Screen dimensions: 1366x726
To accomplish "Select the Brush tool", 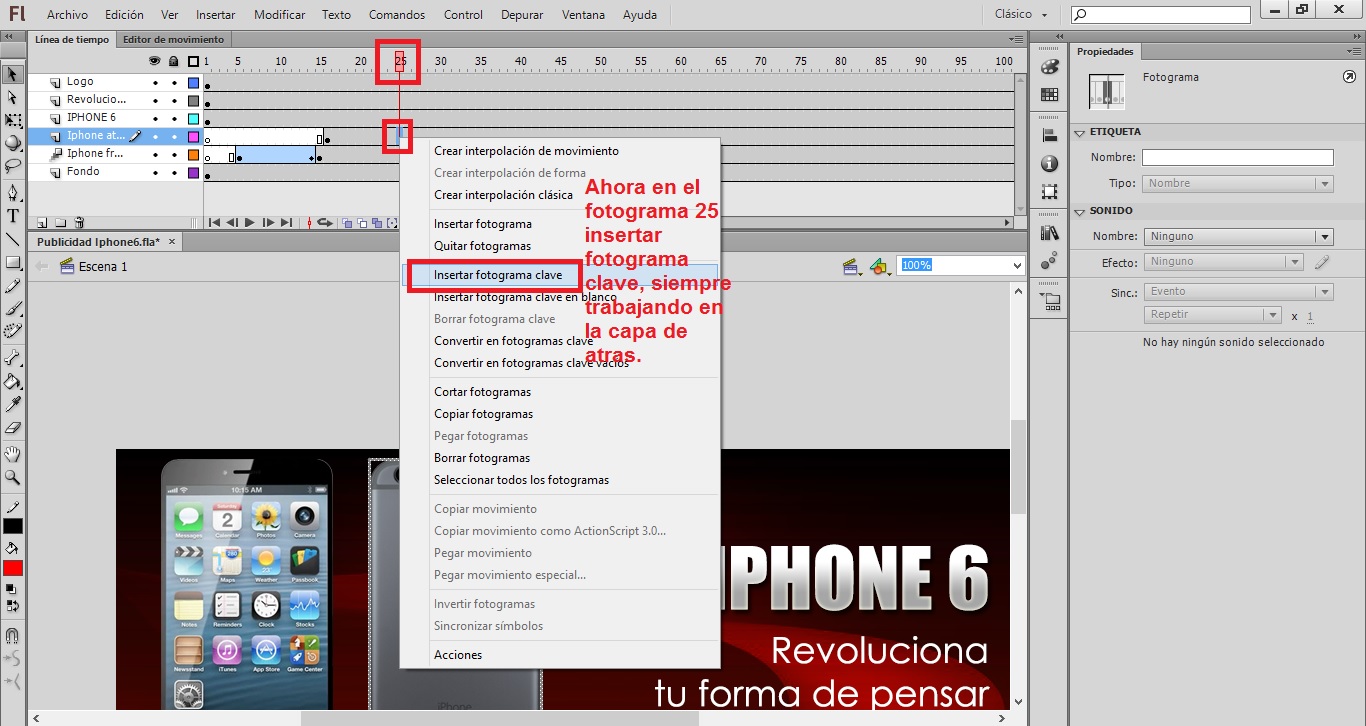I will tap(13, 309).
